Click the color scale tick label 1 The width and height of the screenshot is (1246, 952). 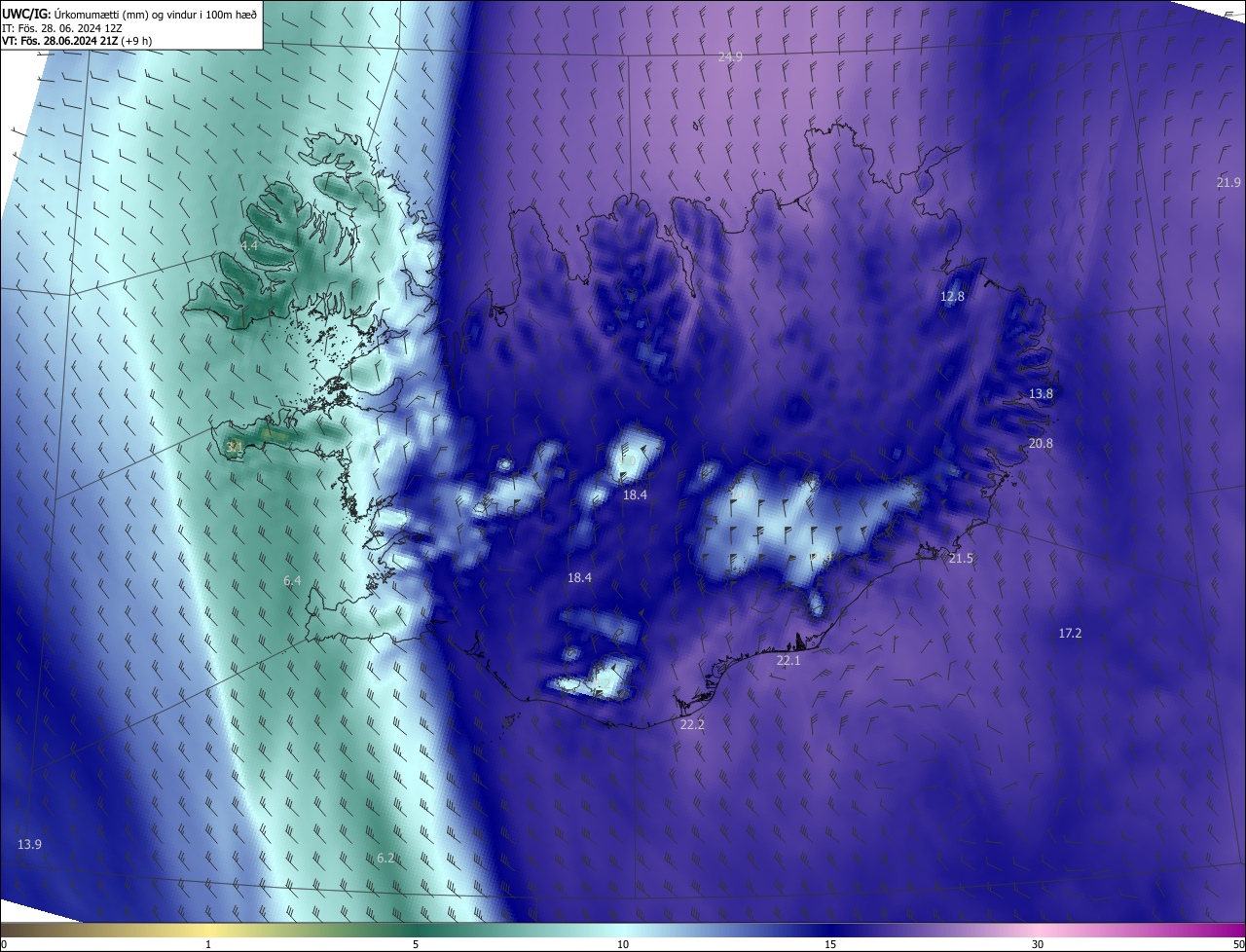pyautogui.click(x=208, y=944)
